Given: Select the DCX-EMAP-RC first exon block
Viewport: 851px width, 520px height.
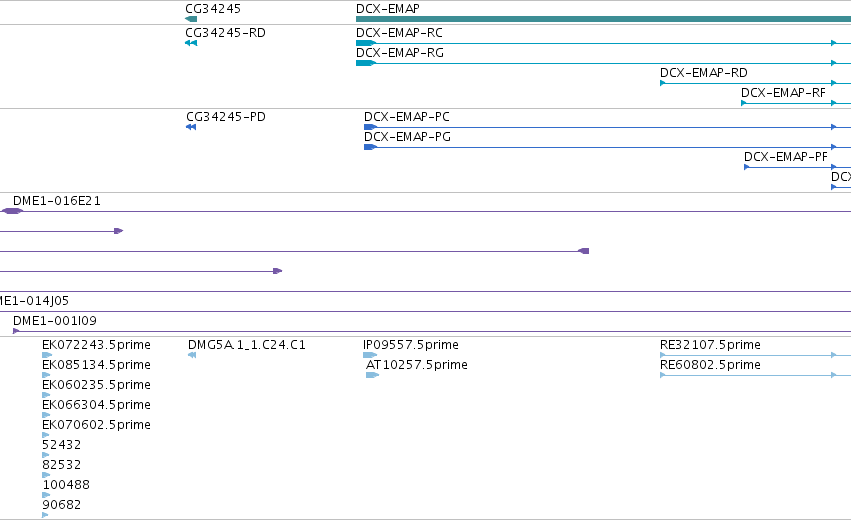Looking at the screenshot, I should click(x=366, y=43).
